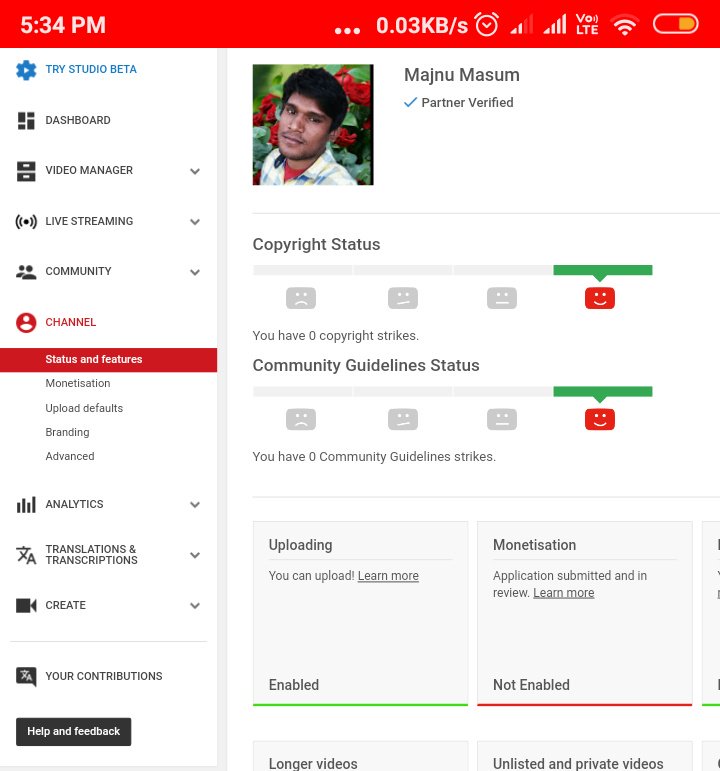
Task: Select the Channel menu label
Action: tap(71, 323)
